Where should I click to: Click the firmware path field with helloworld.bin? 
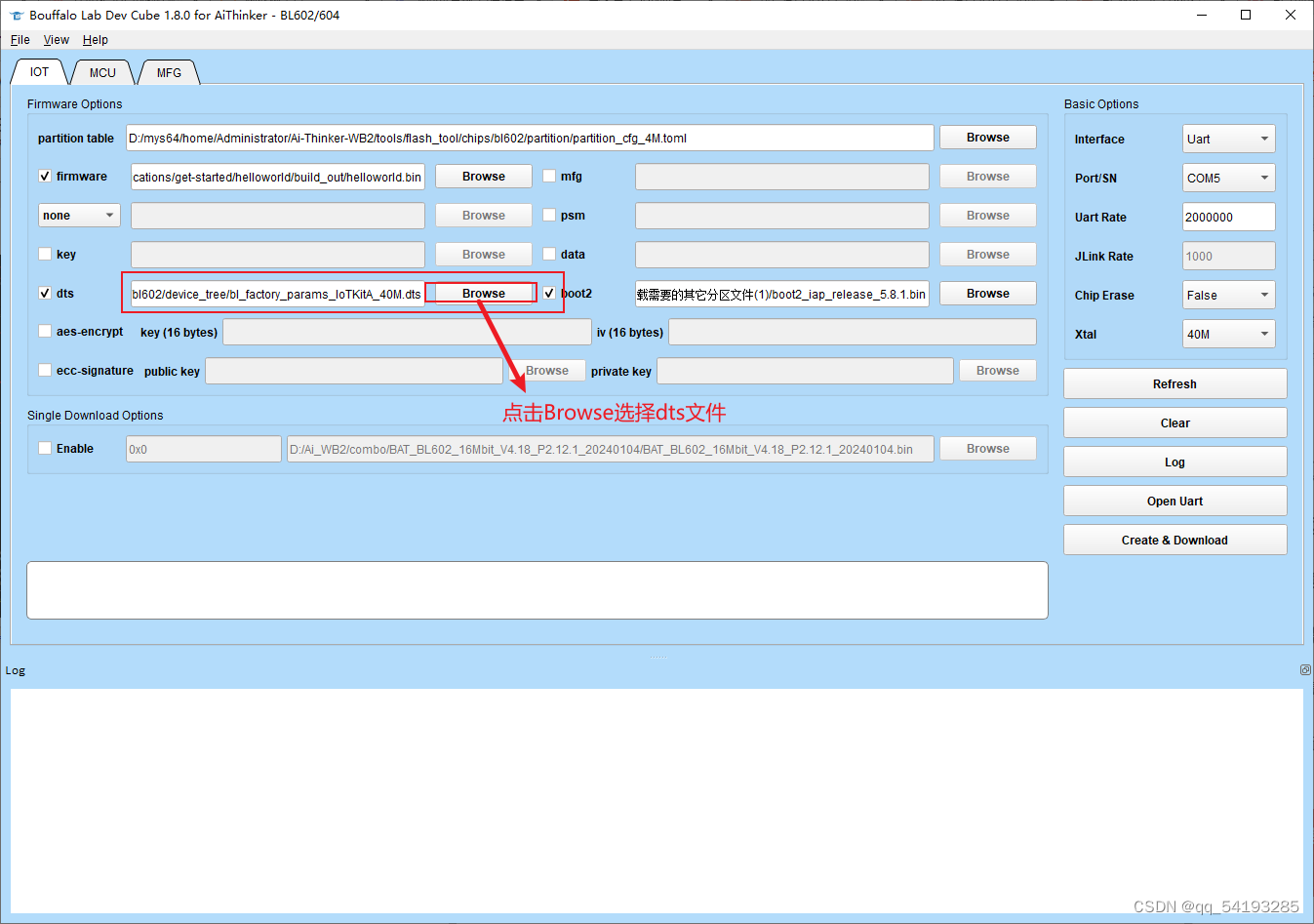click(278, 177)
